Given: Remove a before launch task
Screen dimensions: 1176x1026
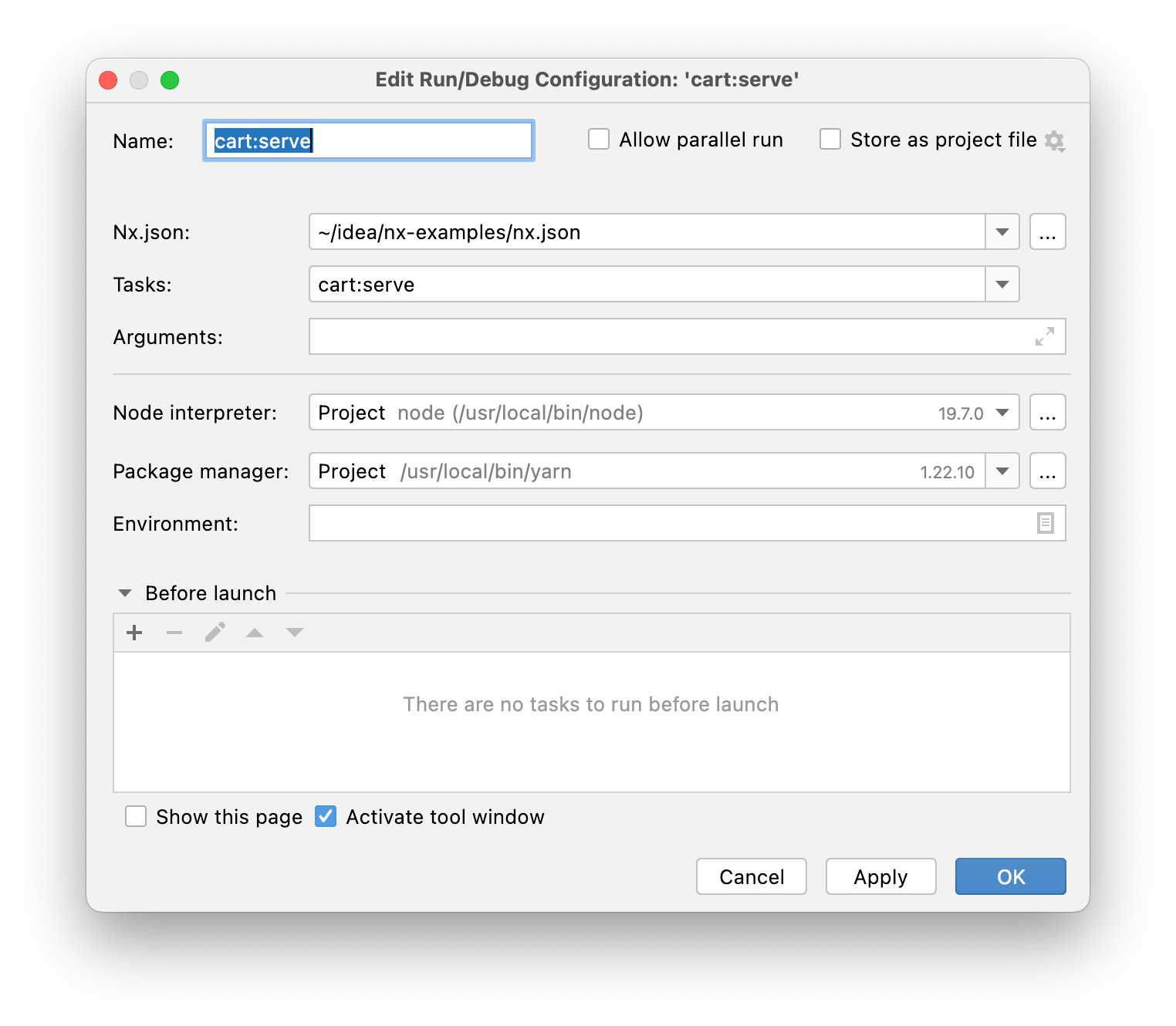Looking at the screenshot, I should coord(174,632).
